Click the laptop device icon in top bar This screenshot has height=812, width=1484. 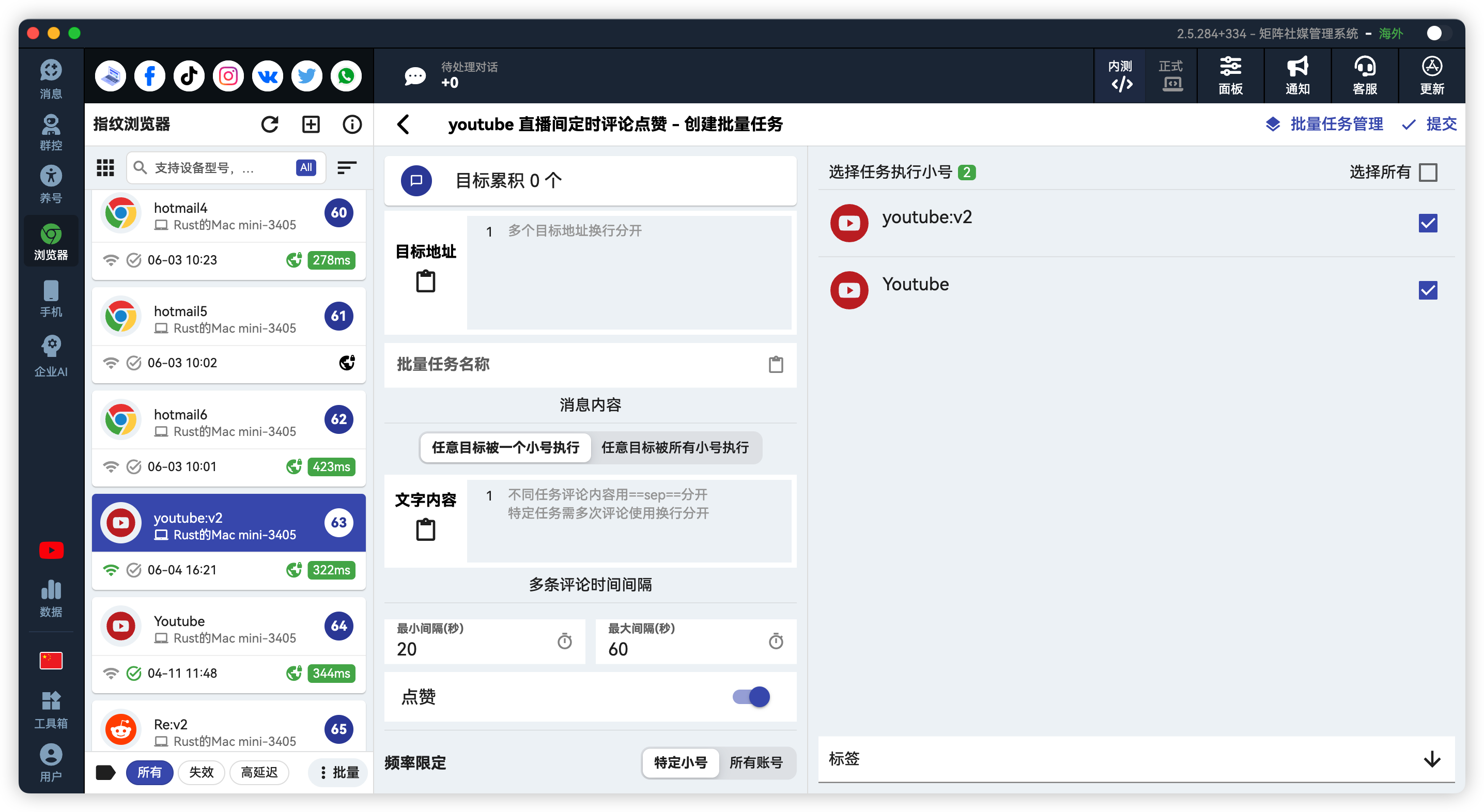click(x=111, y=75)
